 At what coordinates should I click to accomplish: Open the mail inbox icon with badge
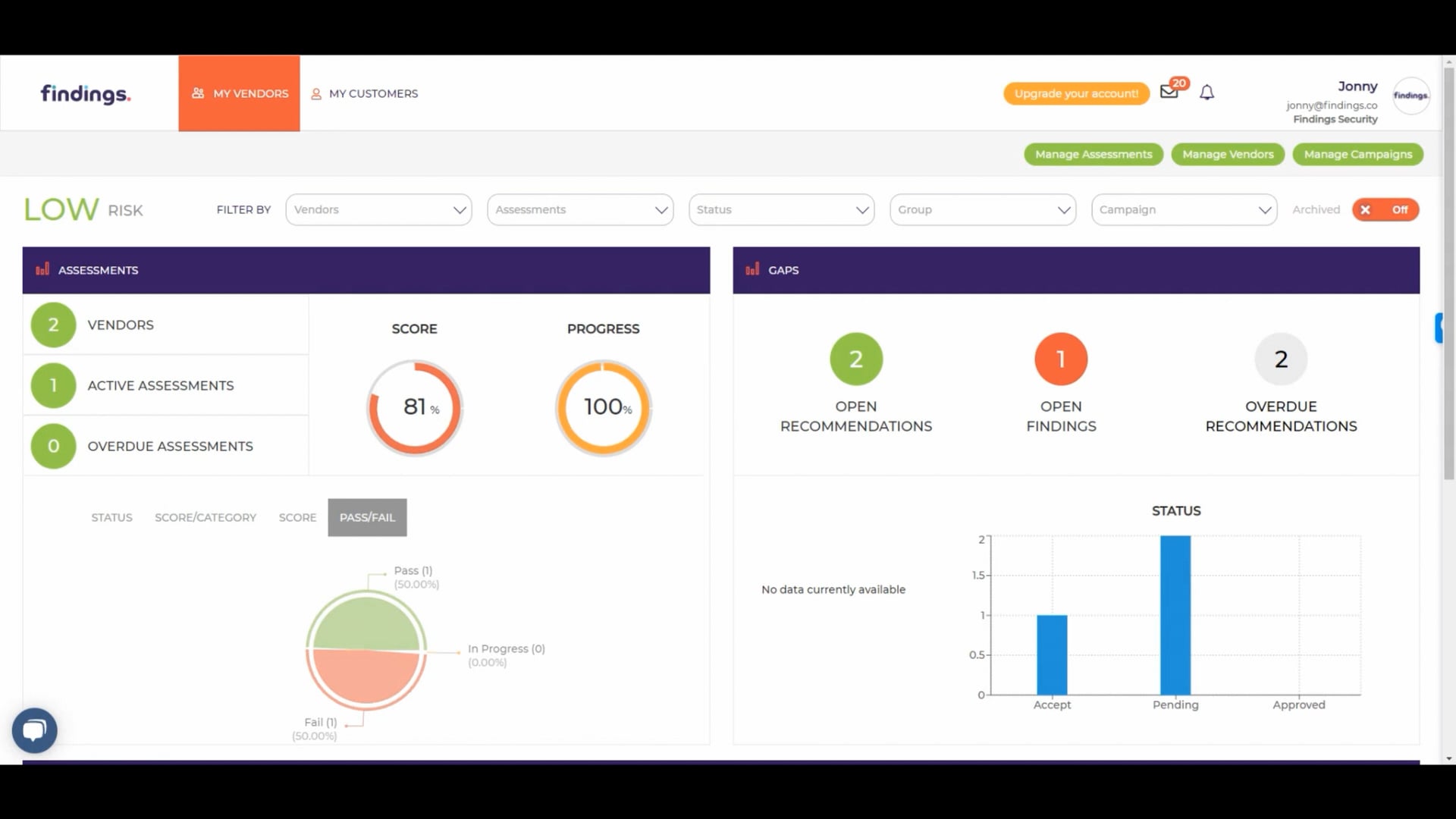1169,92
